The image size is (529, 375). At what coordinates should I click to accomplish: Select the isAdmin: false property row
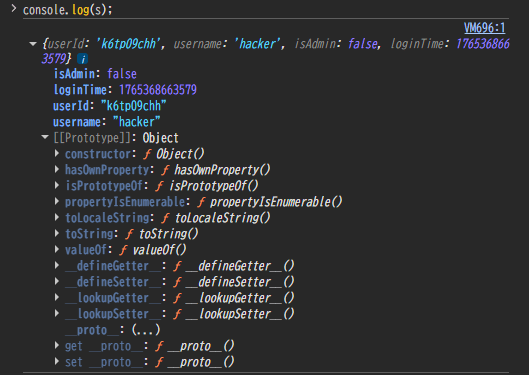tap(95, 74)
